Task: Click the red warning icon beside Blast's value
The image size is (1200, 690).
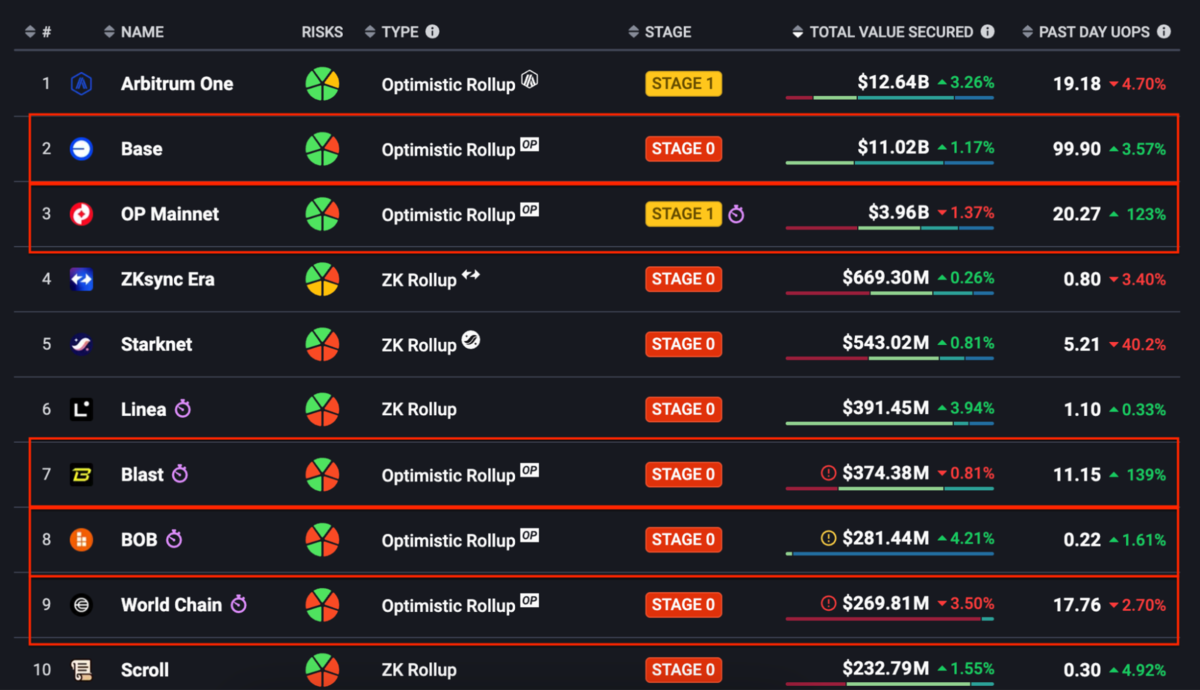Action: click(828, 474)
